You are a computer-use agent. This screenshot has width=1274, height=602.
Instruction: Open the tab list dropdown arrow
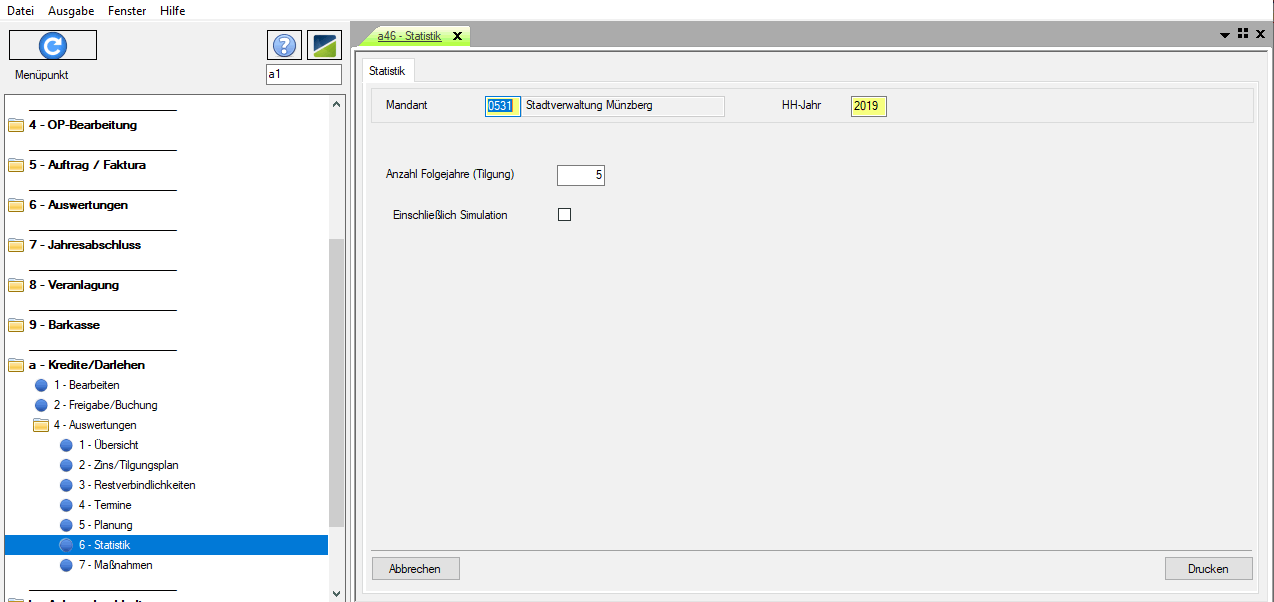pyautogui.click(x=1225, y=35)
